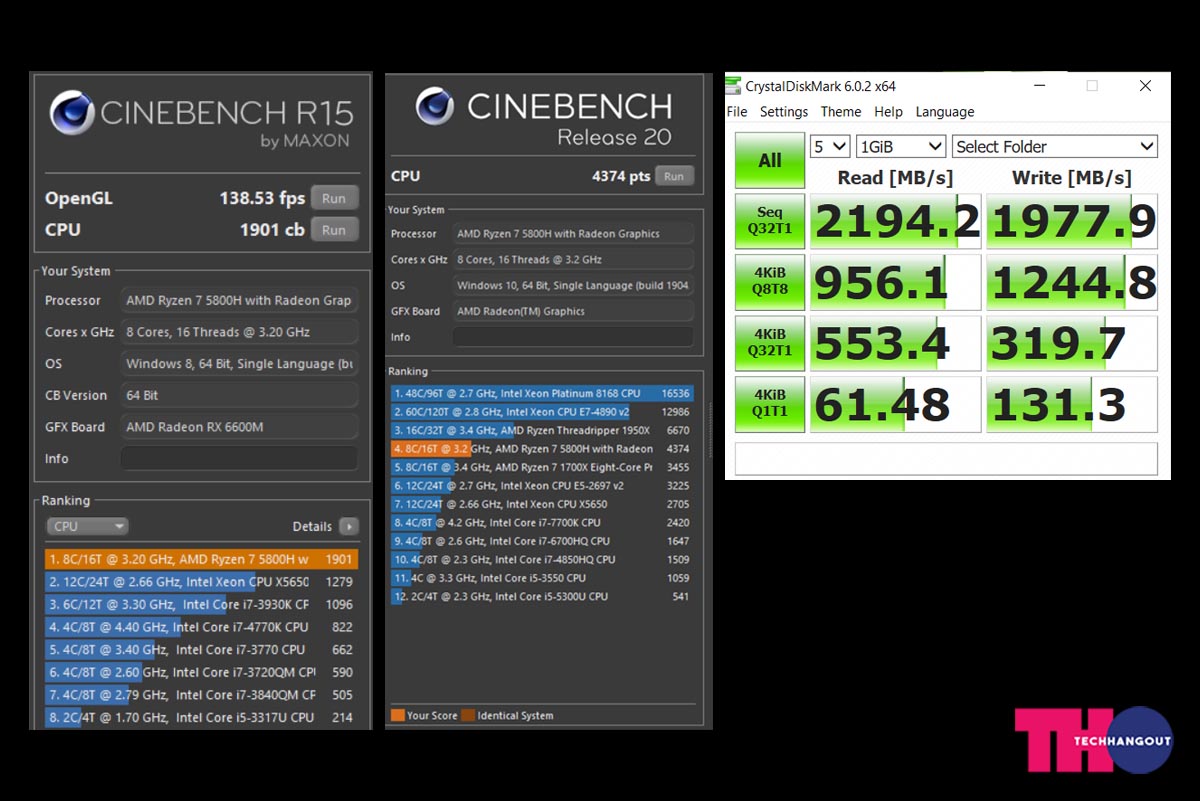This screenshot has width=1200, height=801.
Task: Select the Core i7-3840QM 505 ranking row
Action: click(x=201, y=695)
